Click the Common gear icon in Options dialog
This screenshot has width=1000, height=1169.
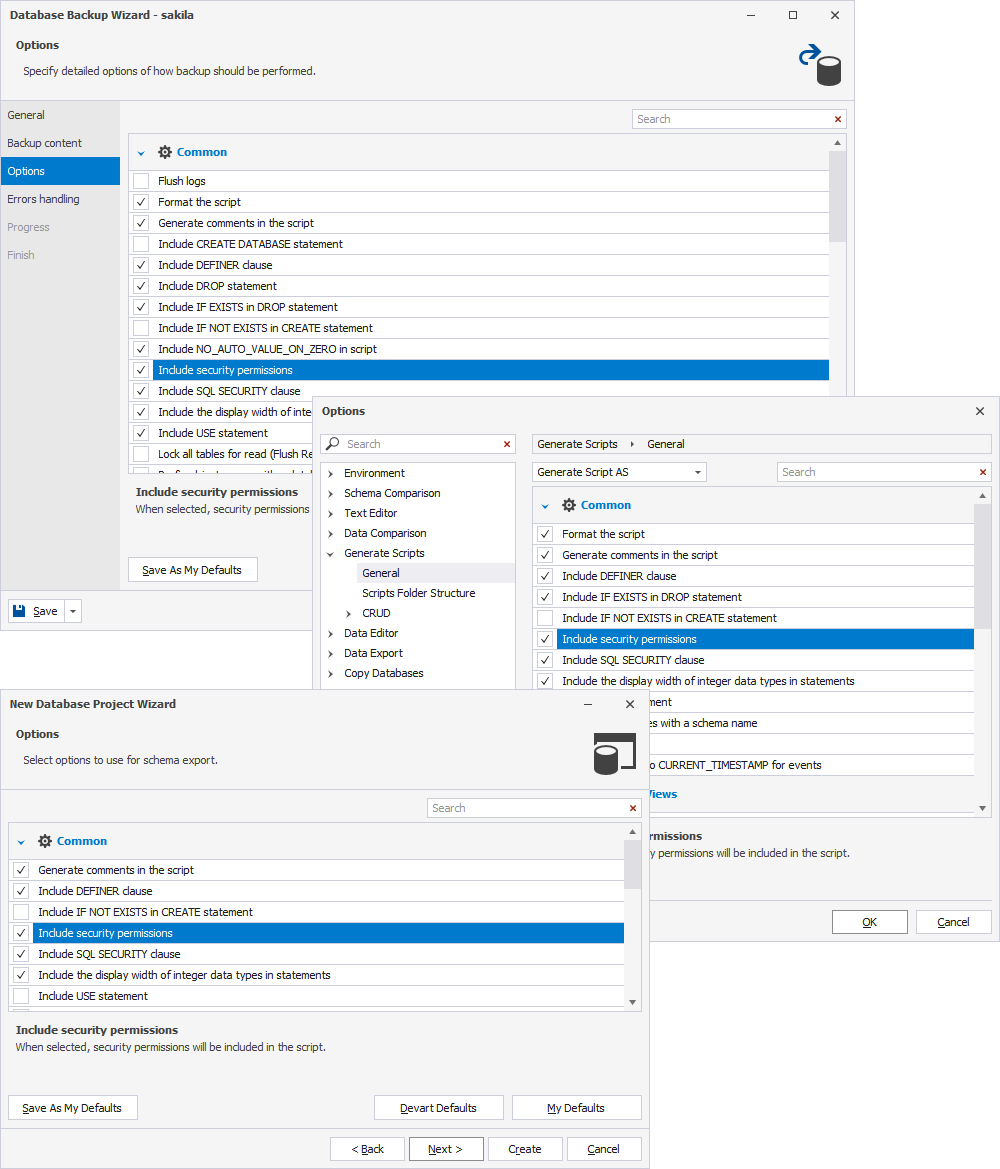tap(569, 505)
